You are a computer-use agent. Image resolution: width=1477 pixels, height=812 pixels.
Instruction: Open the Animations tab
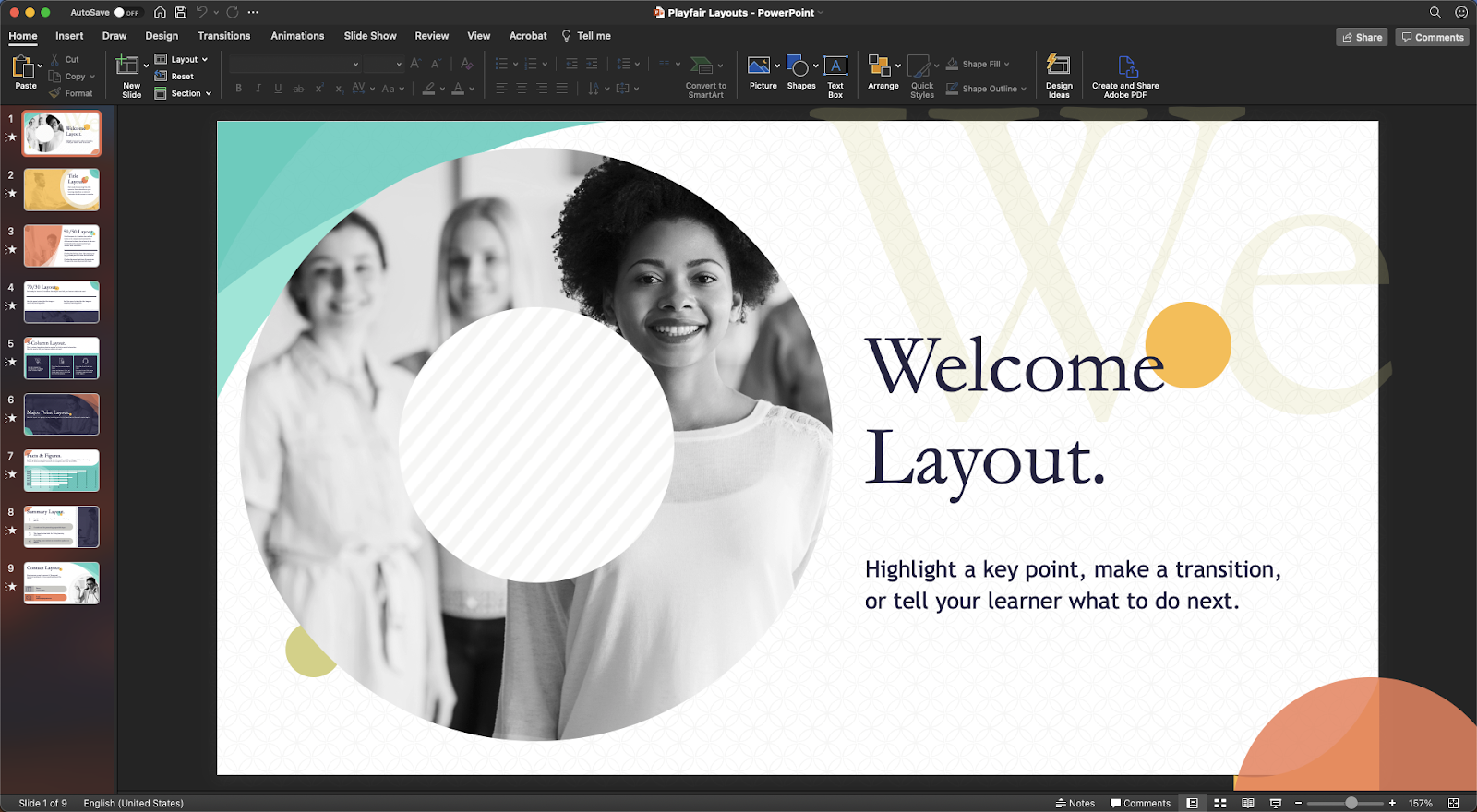click(x=297, y=36)
